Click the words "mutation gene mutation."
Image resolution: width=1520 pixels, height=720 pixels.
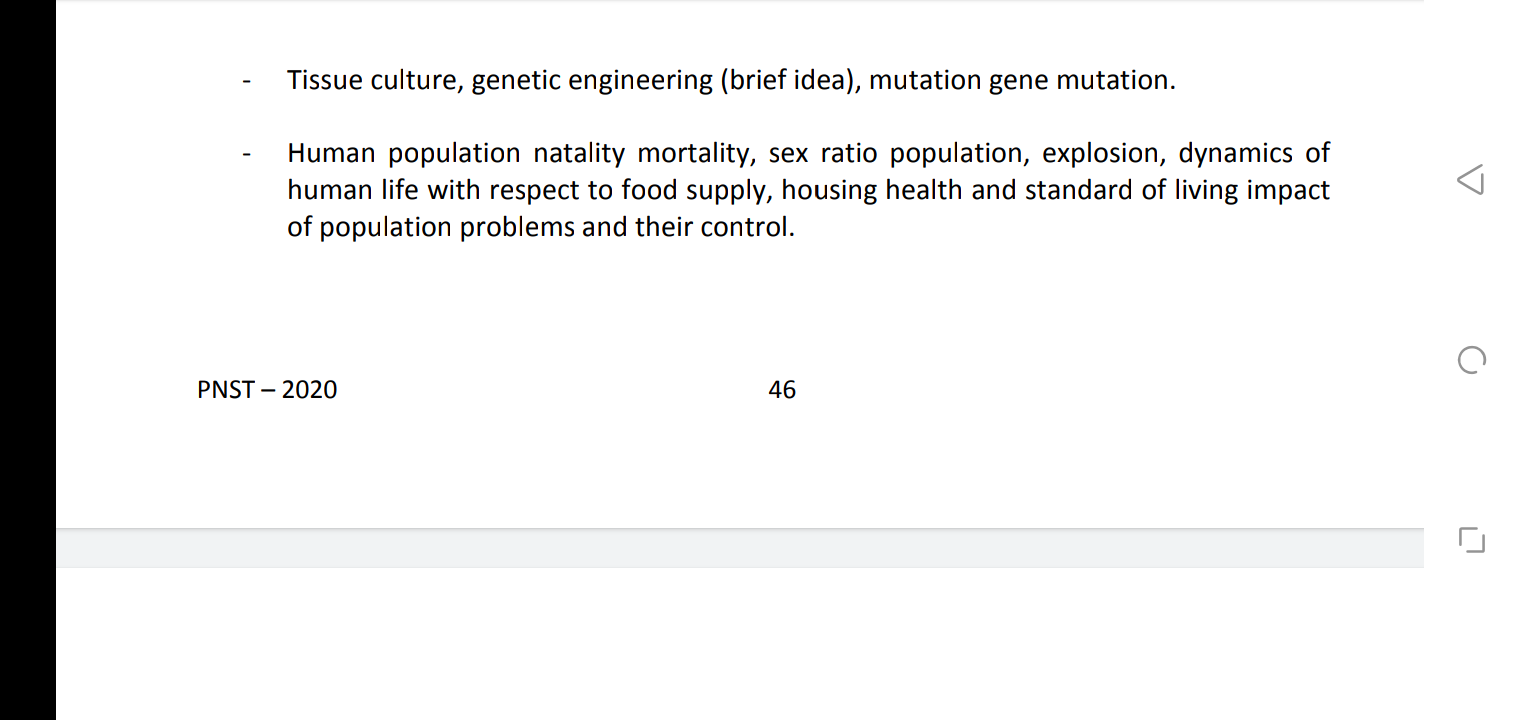click(x=1022, y=81)
